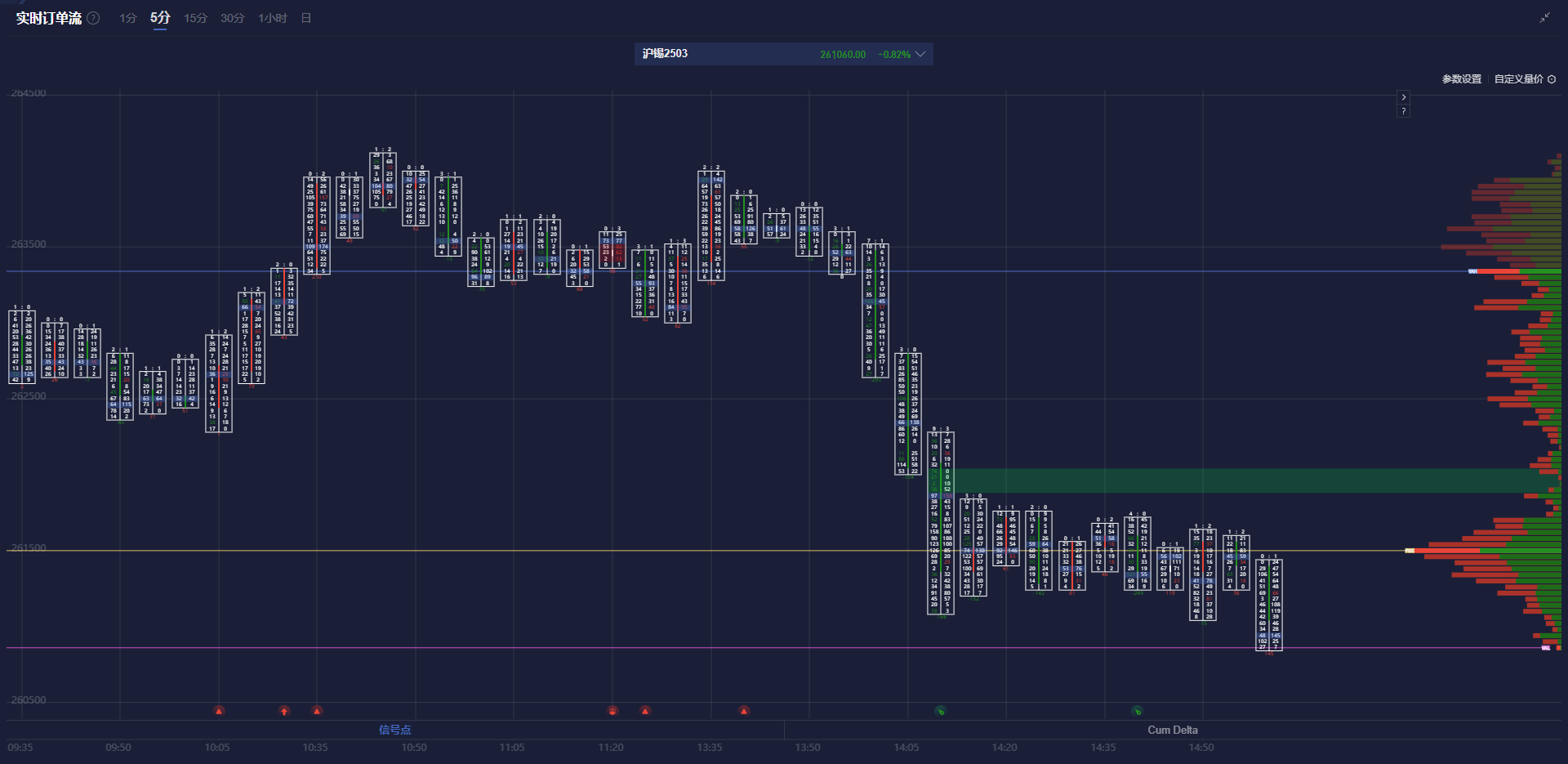Screen dimensions: 1568x764
Task: Click the 信号点 label below the chart
Action: (395, 730)
